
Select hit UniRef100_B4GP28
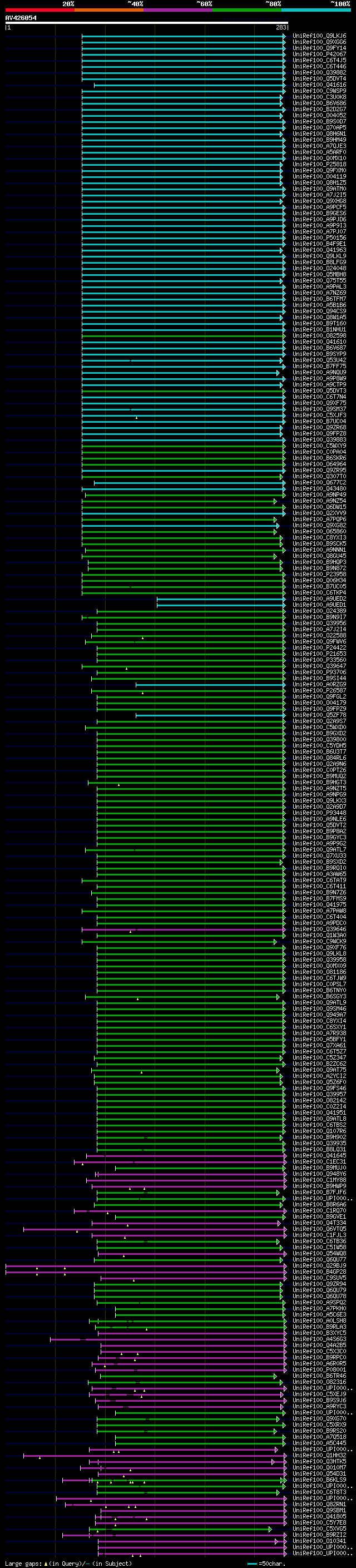[319, 1272]
